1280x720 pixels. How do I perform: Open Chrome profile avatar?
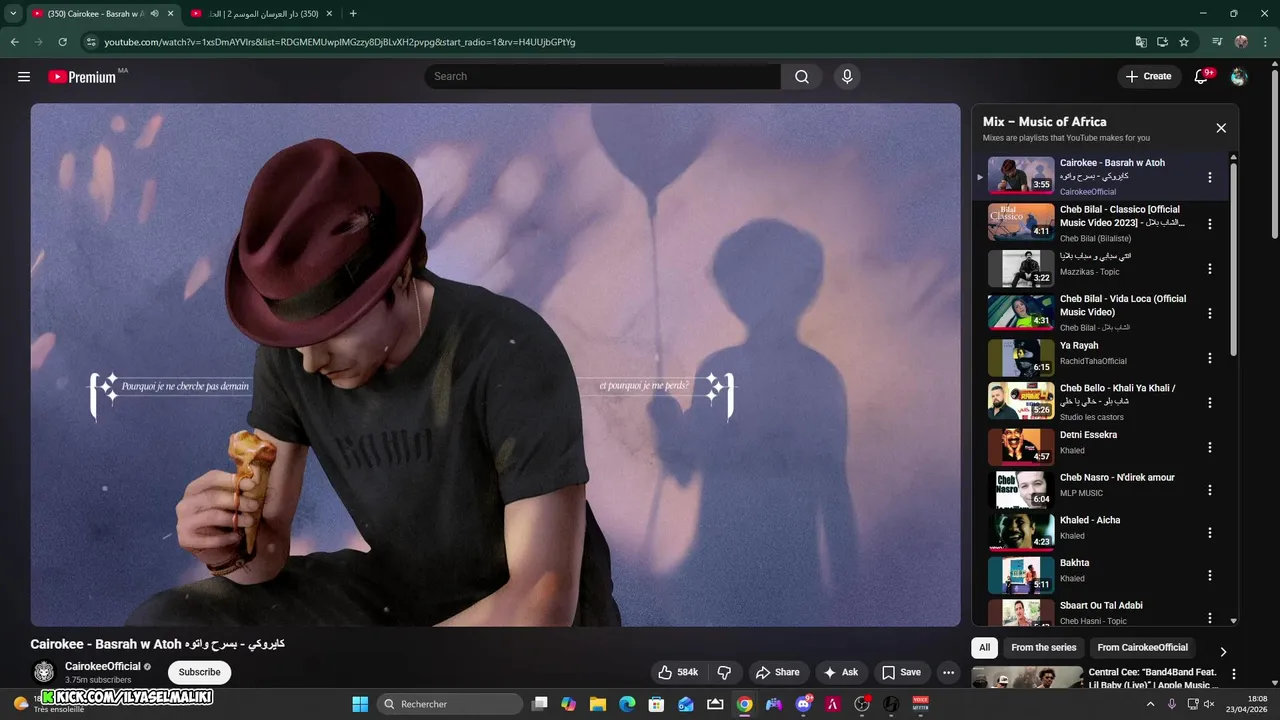1241,42
